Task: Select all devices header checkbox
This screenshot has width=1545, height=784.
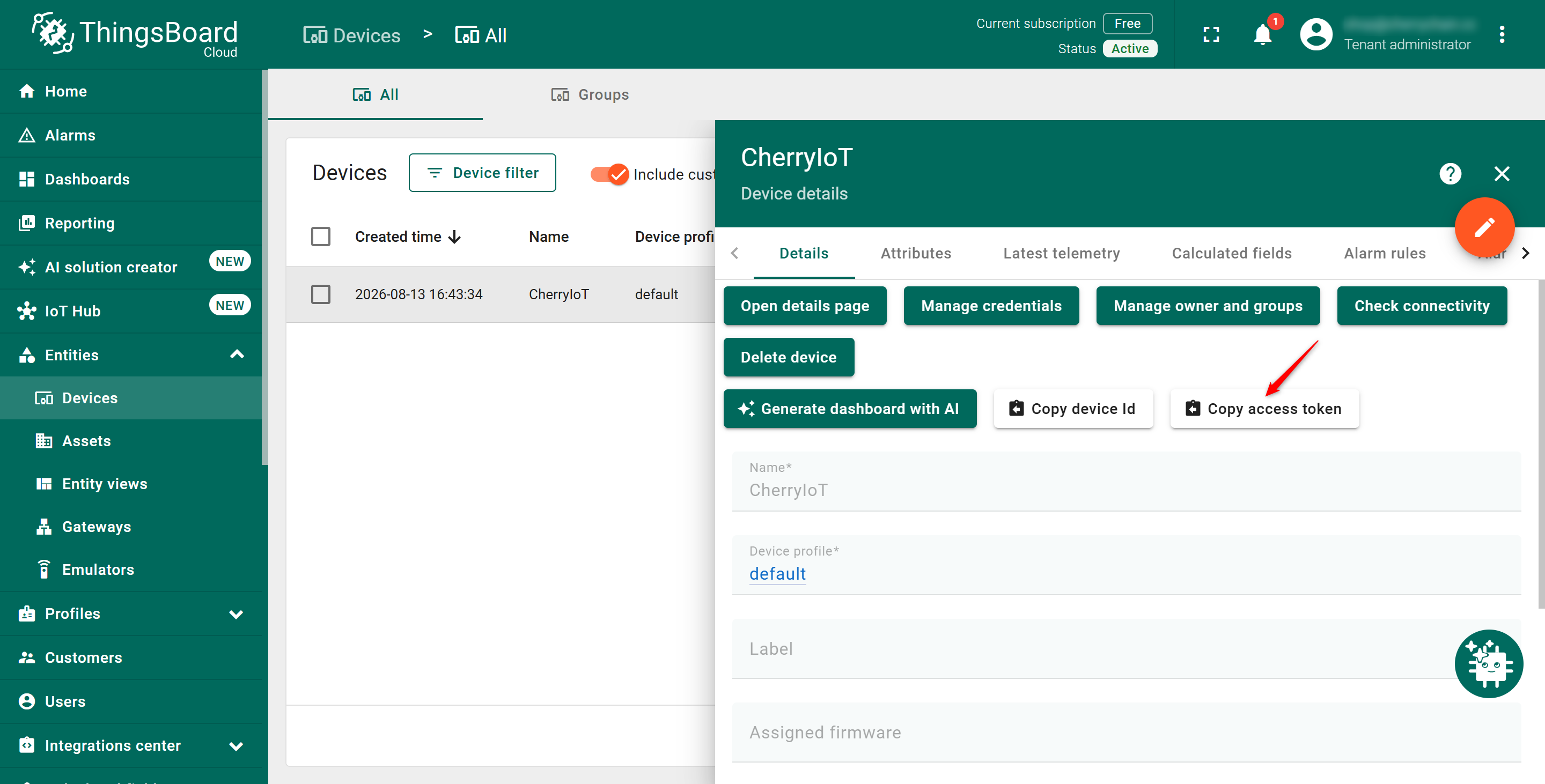Action: coord(321,236)
